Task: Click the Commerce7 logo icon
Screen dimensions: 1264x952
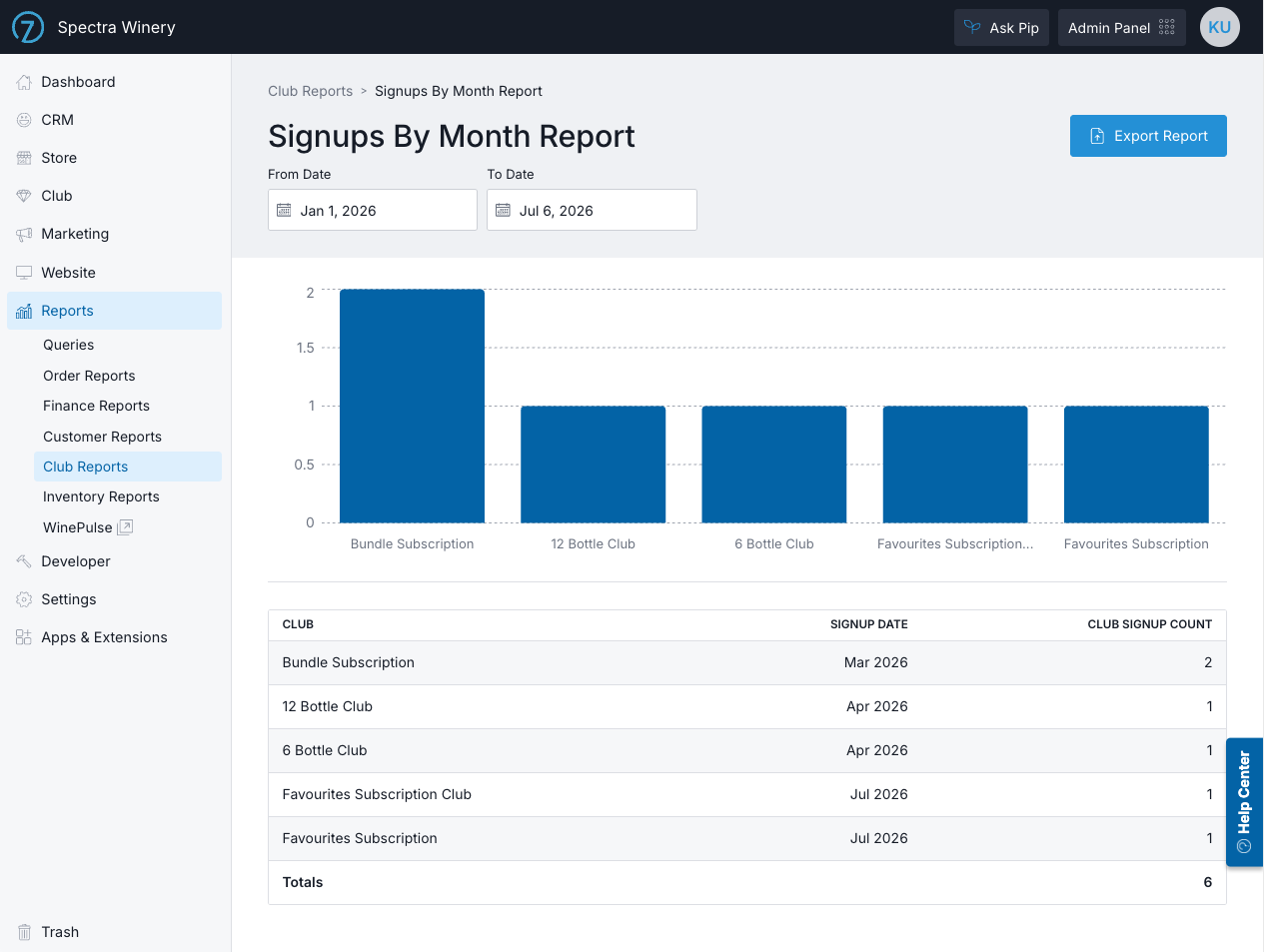Action: [28, 27]
